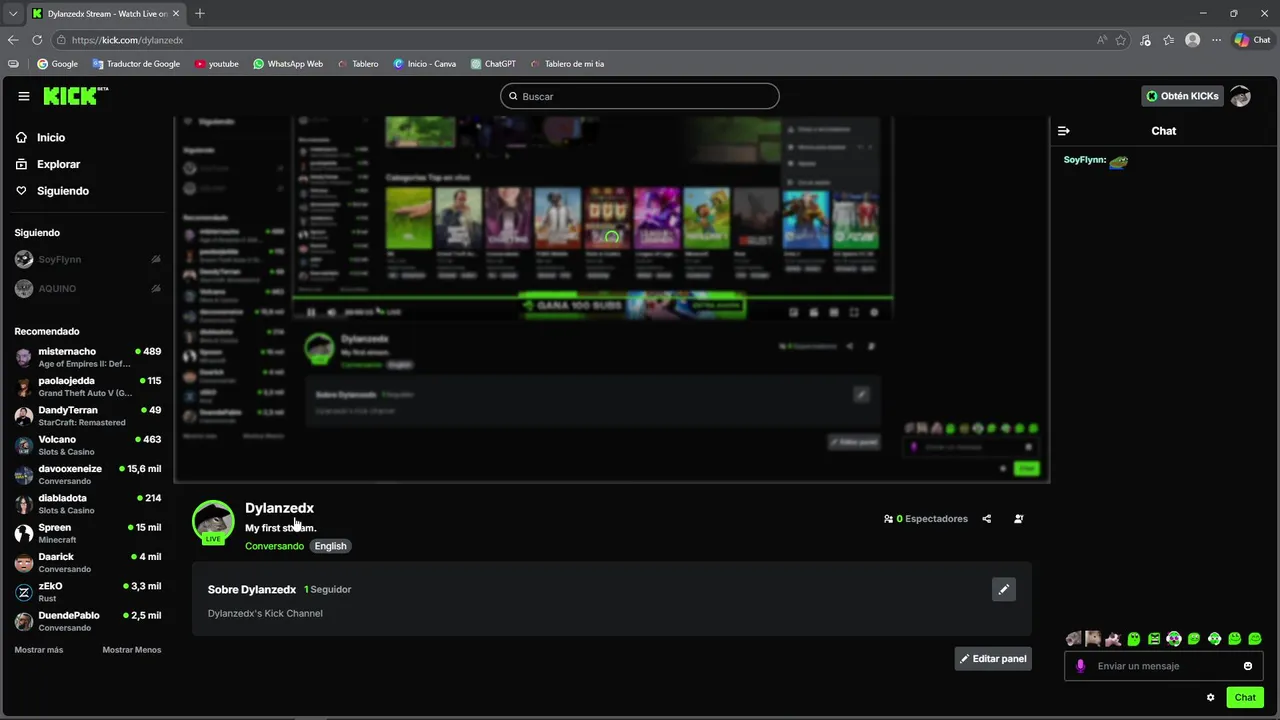Click the Obtén KICKs button
Image resolution: width=1280 pixels, height=720 pixels.
[1182, 96]
